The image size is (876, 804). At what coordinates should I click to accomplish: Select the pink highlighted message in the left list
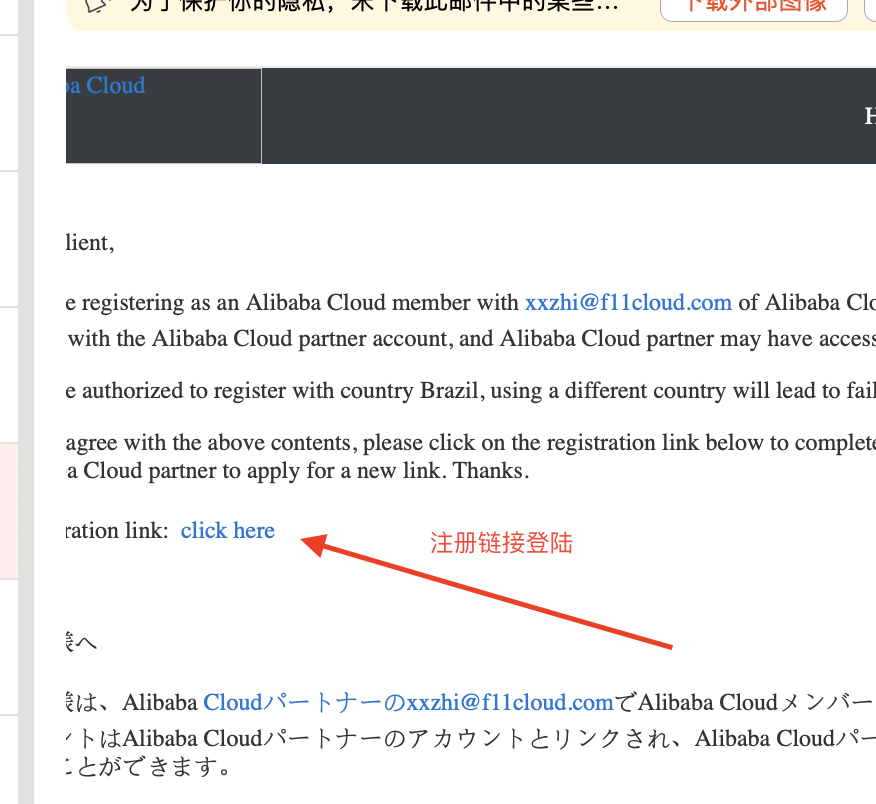coord(9,511)
